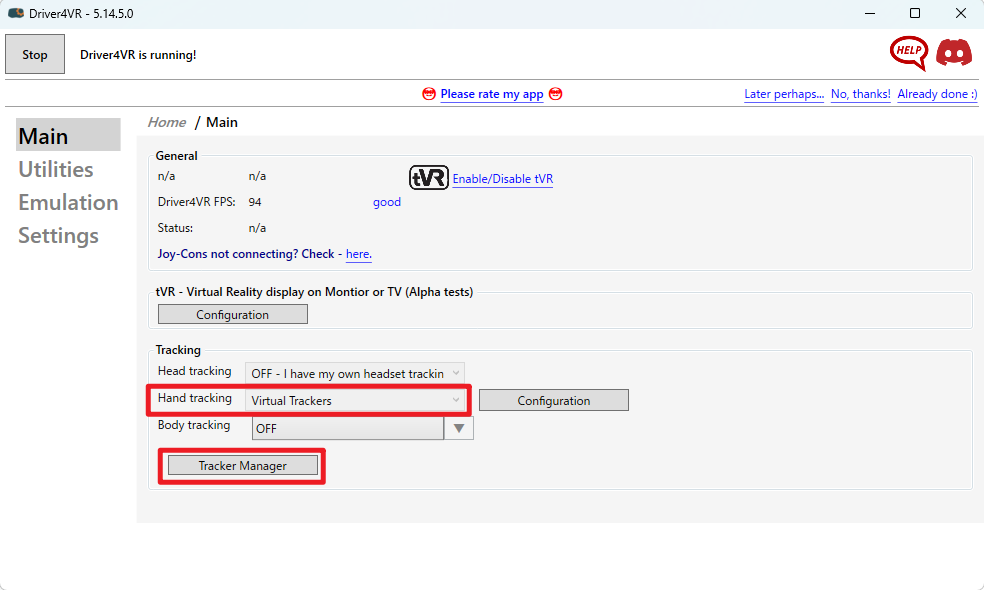
Task: Expand Body tracking dropdown arrow
Action: (x=459, y=429)
